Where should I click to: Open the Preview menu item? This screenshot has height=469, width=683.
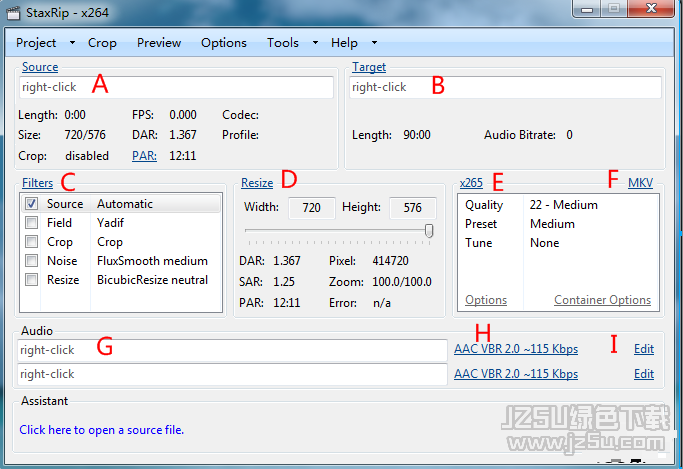pyautogui.click(x=159, y=43)
